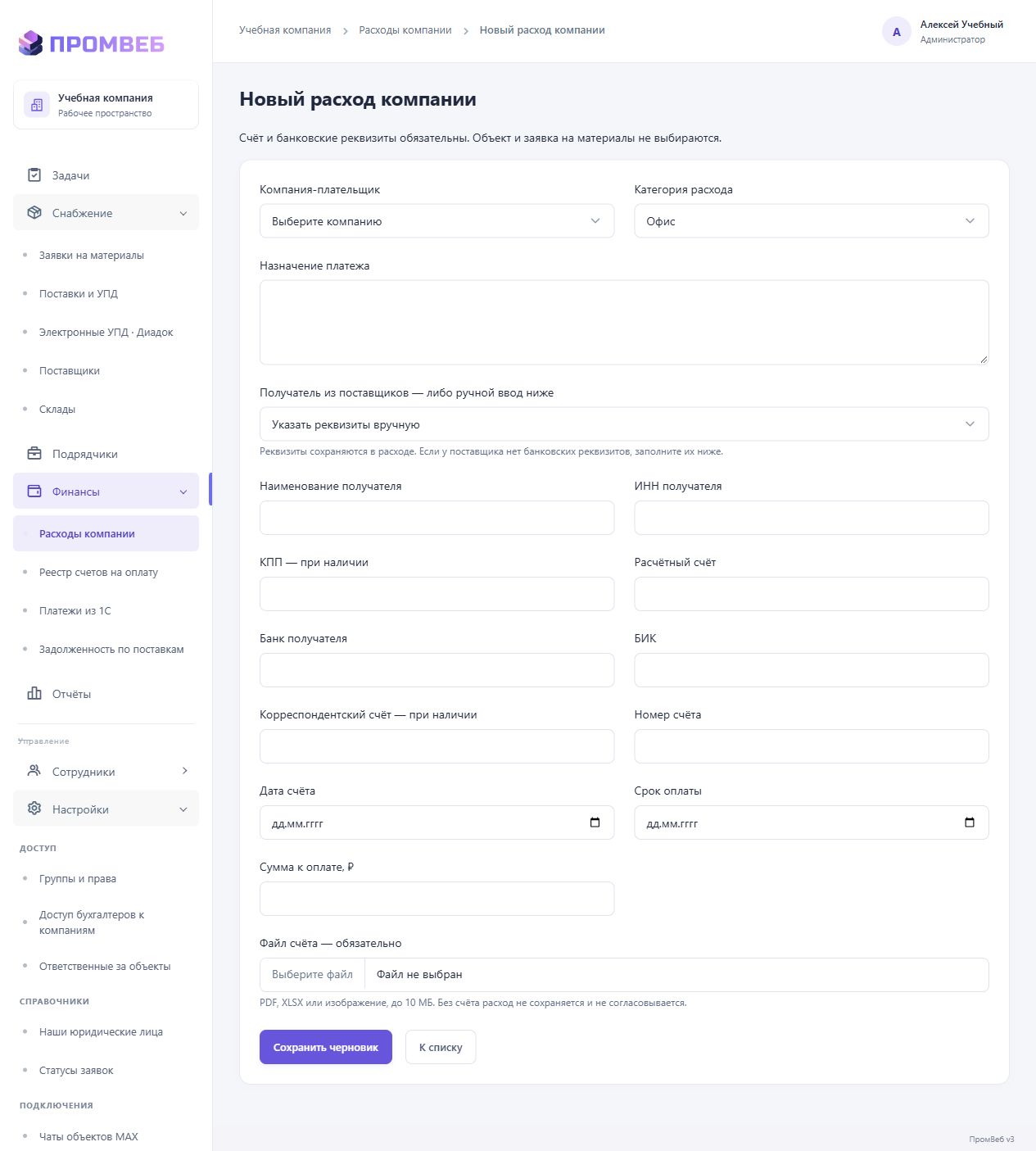Screen dimensions: 1036x1151
Task: Follow Учебная компания breadcrumb link
Action: point(285,30)
